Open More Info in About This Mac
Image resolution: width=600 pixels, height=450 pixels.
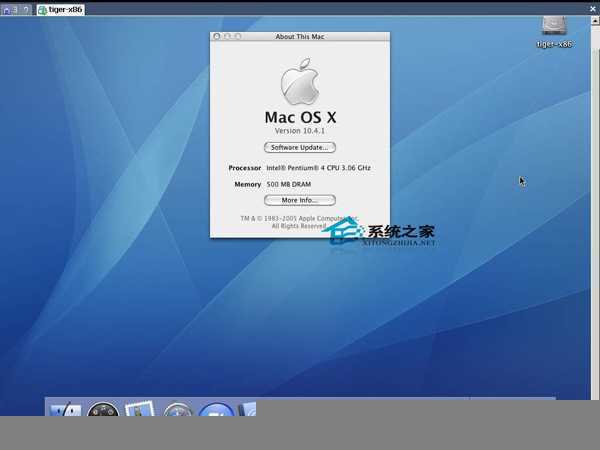(300, 200)
